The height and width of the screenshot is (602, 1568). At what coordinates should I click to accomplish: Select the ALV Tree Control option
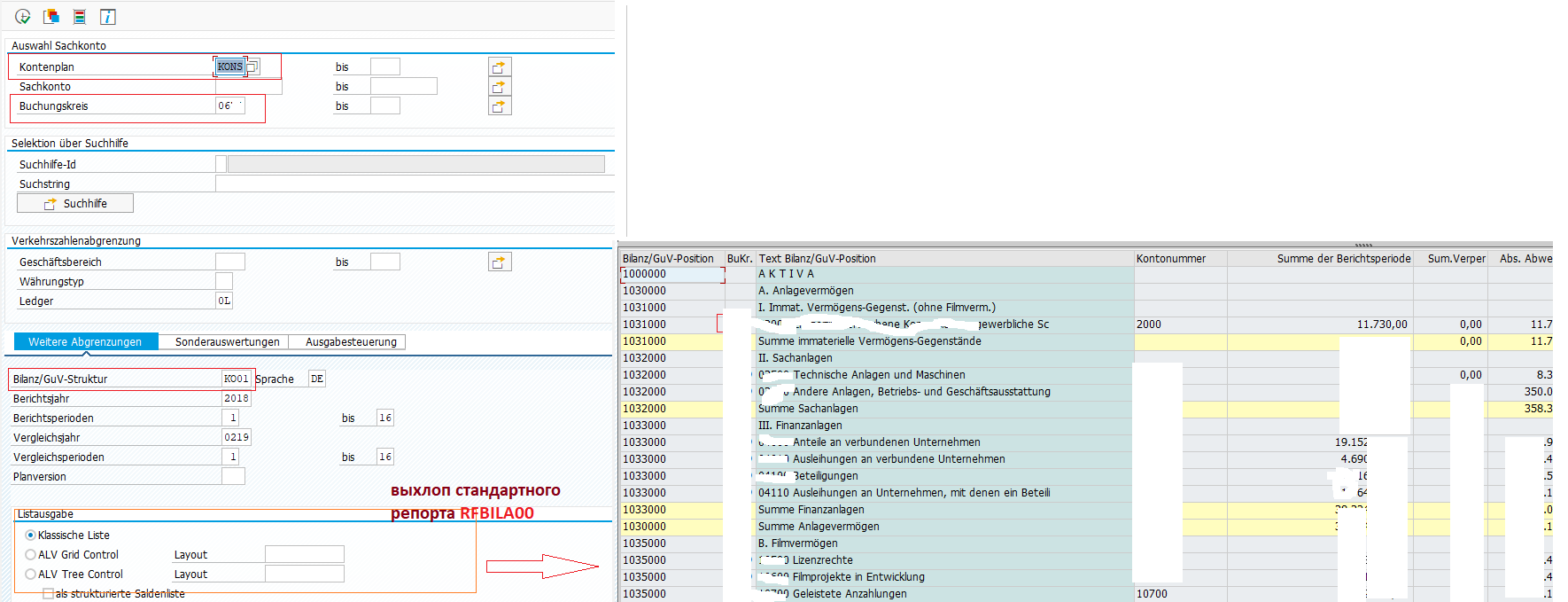coord(31,575)
